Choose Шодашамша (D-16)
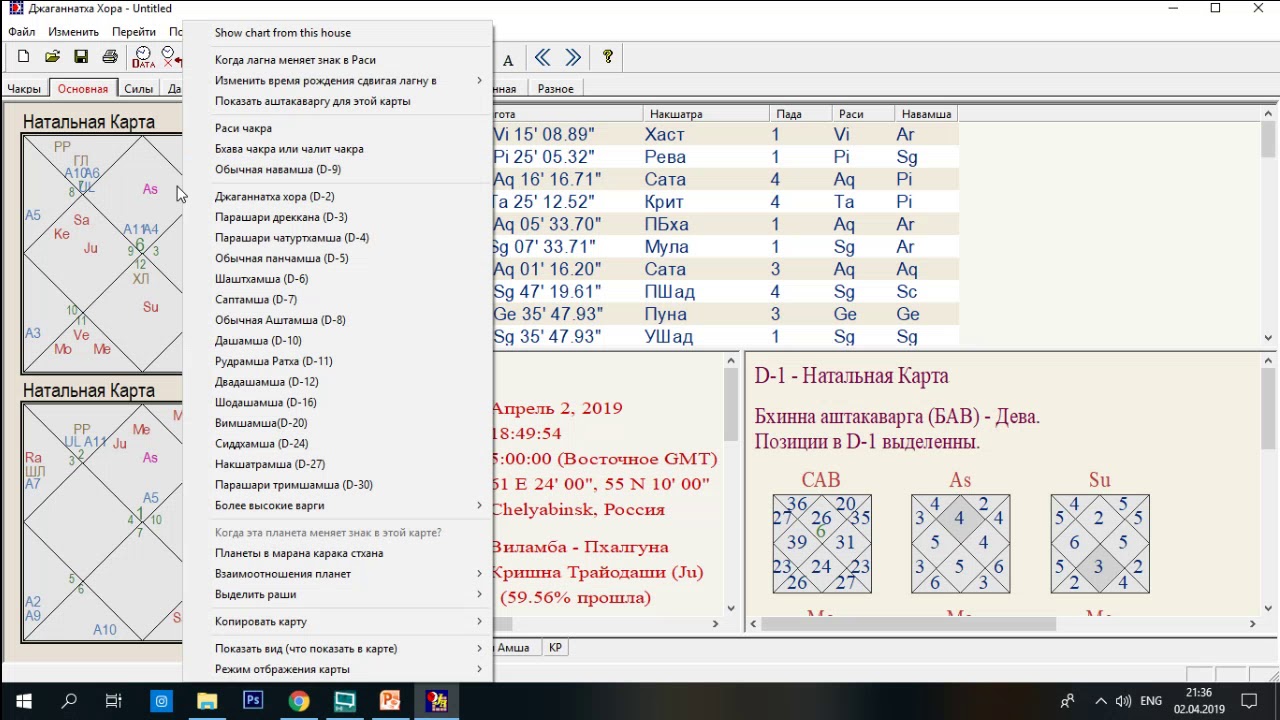The height and width of the screenshot is (720, 1280). click(x=338, y=402)
